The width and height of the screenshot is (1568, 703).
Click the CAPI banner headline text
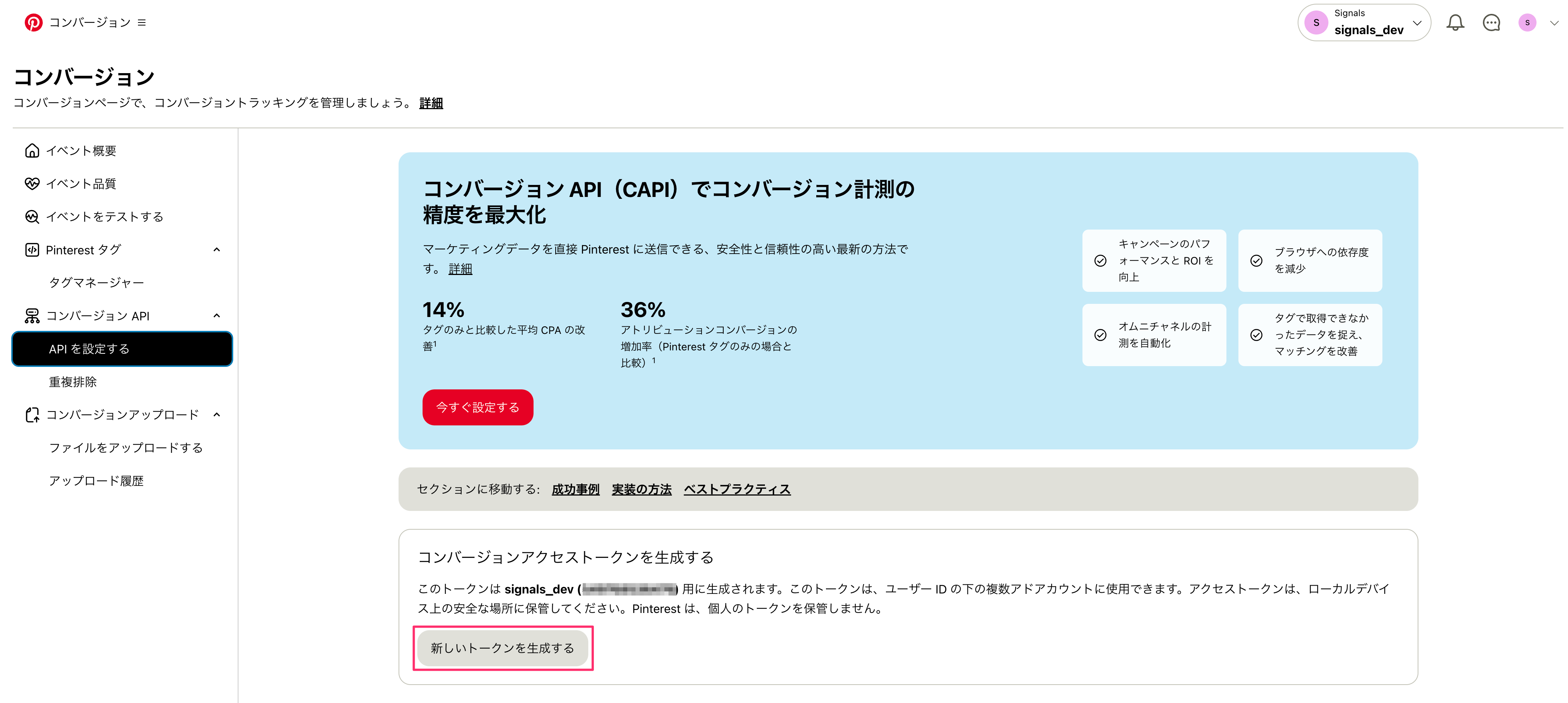669,202
